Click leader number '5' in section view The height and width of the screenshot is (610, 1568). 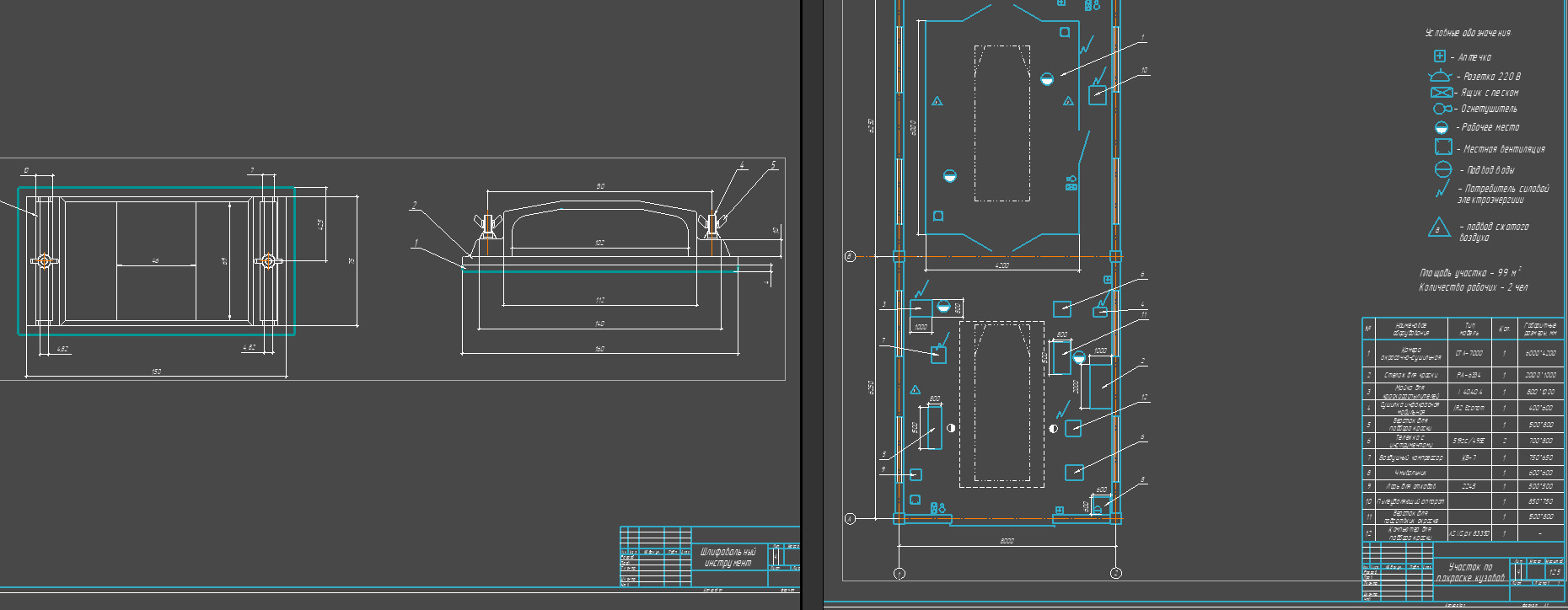(x=773, y=165)
